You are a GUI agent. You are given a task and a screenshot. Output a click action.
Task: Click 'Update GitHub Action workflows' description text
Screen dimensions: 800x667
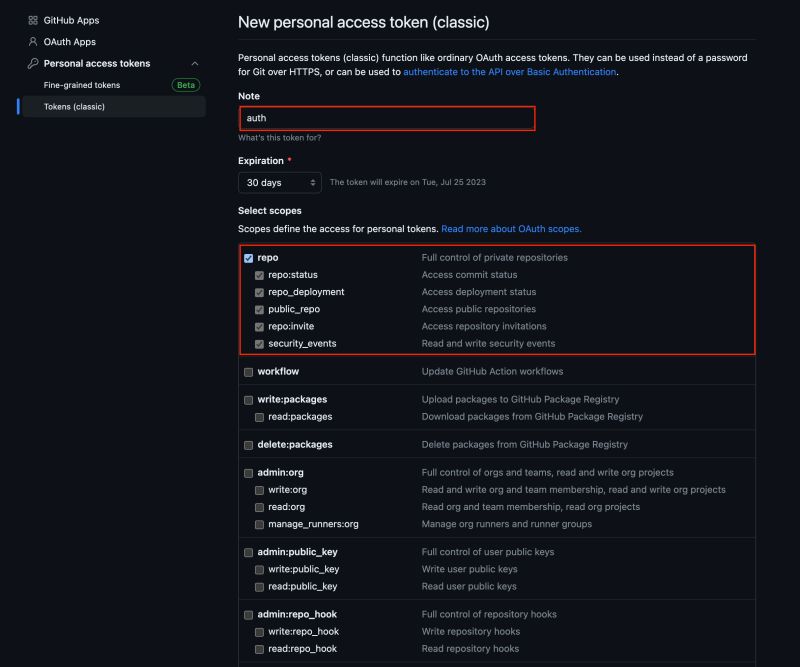click(x=492, y=372)
